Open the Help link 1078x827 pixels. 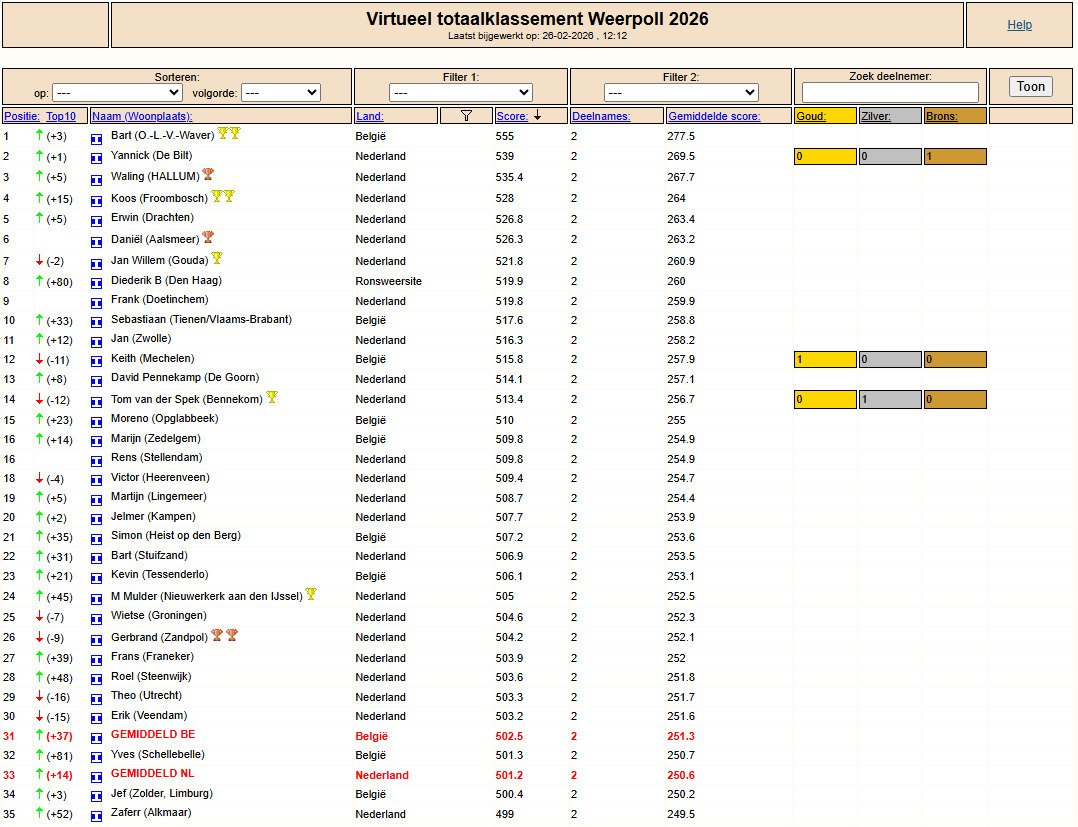pos(1019,25)
